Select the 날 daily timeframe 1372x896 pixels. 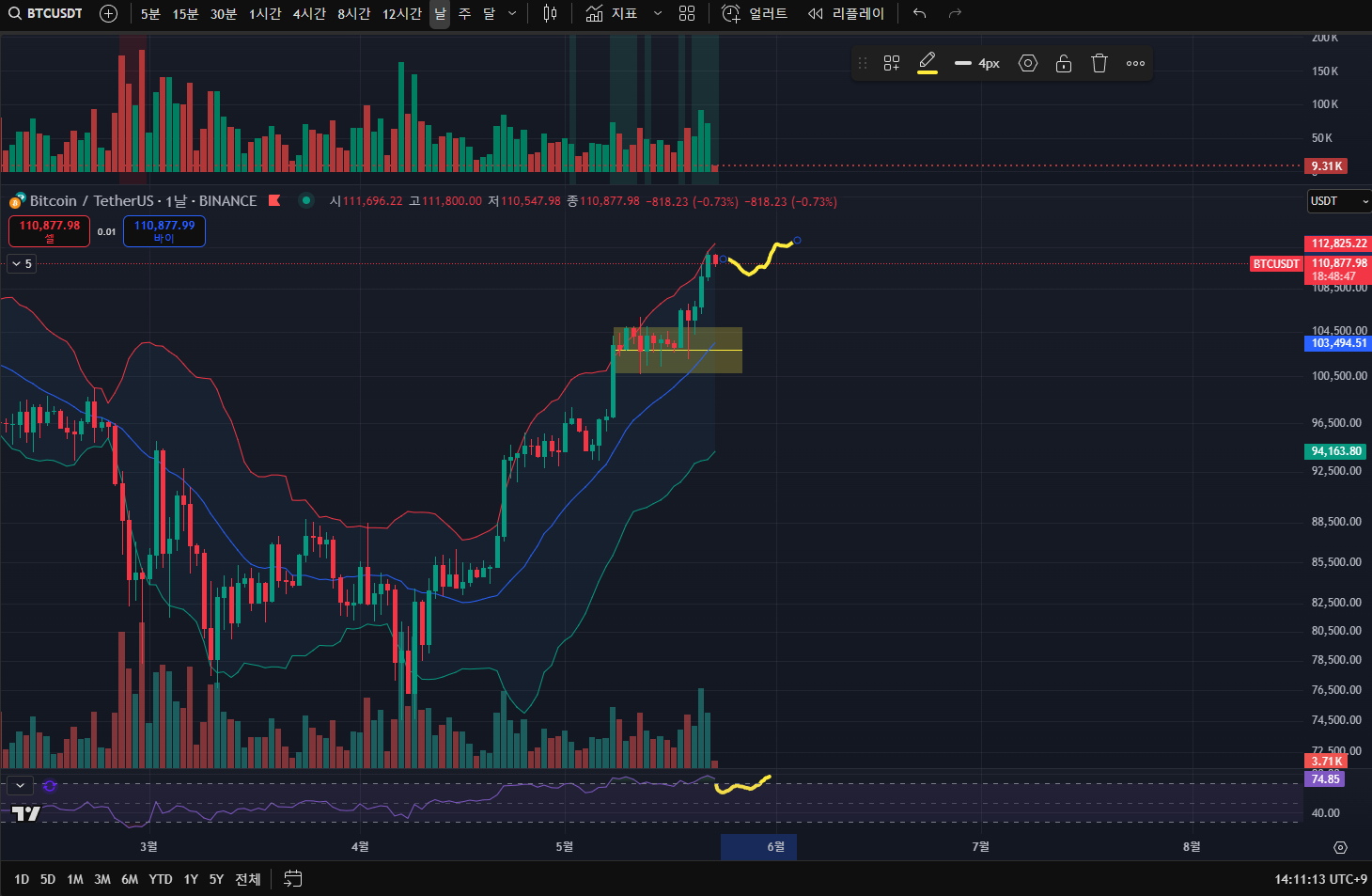click(x=440, y=13)
